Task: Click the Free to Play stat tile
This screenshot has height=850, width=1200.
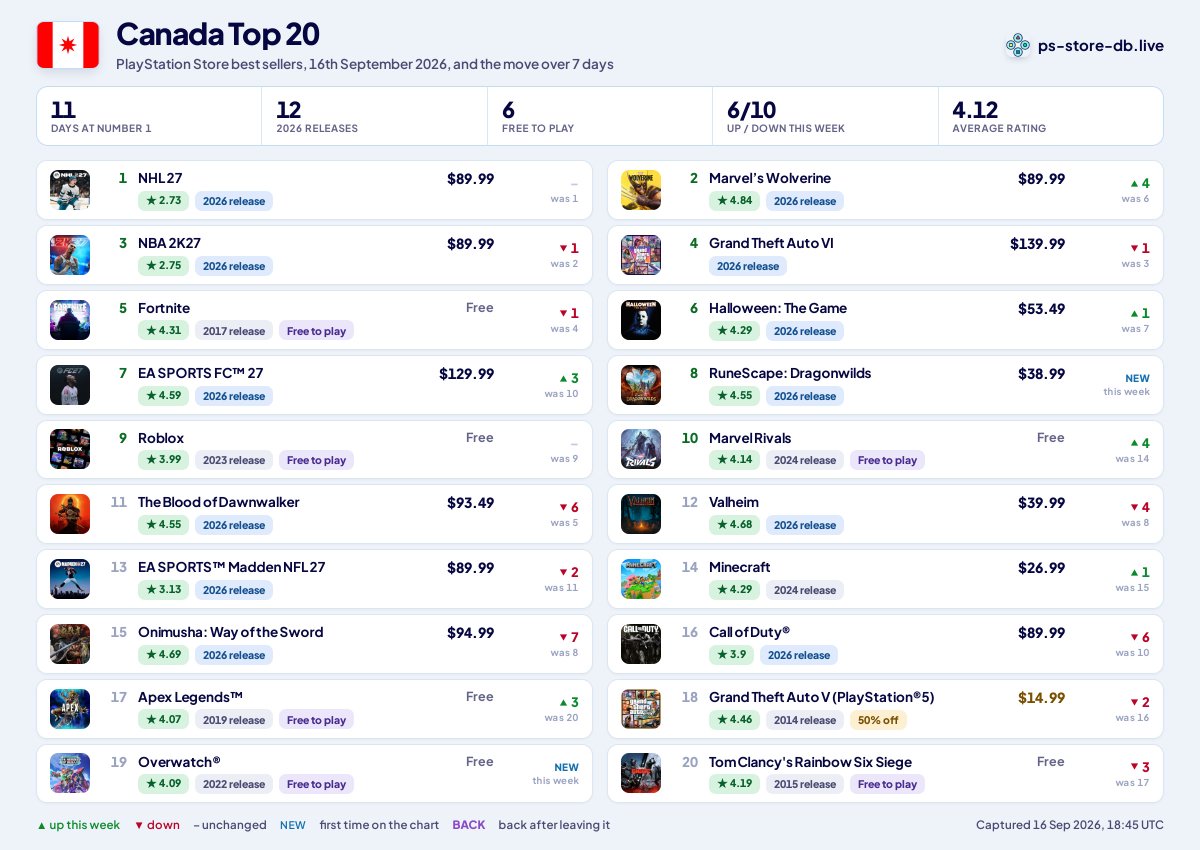Action: [x=600, y=116]
